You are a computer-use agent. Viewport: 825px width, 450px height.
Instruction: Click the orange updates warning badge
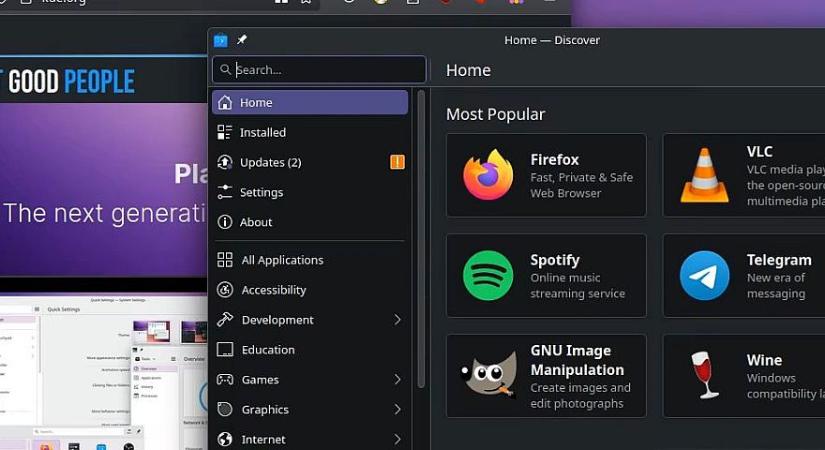pos(397,162)
